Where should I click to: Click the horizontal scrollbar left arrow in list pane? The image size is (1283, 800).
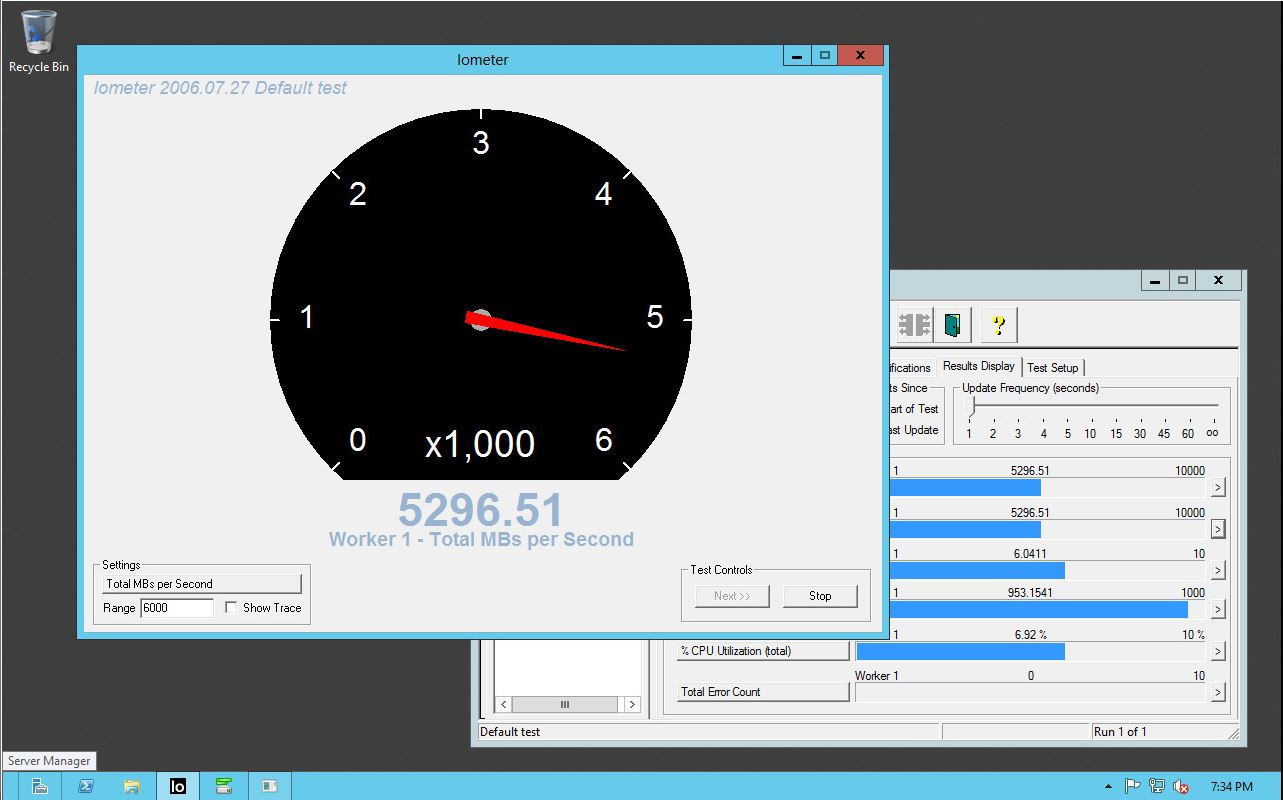click(x=503, y=705)
